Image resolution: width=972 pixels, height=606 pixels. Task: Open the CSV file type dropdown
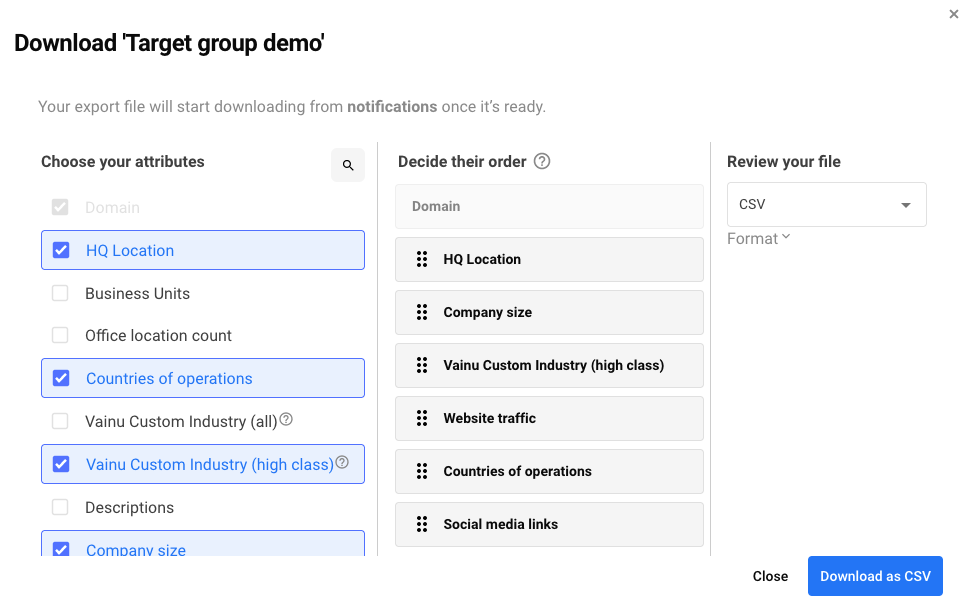[826, 205]
